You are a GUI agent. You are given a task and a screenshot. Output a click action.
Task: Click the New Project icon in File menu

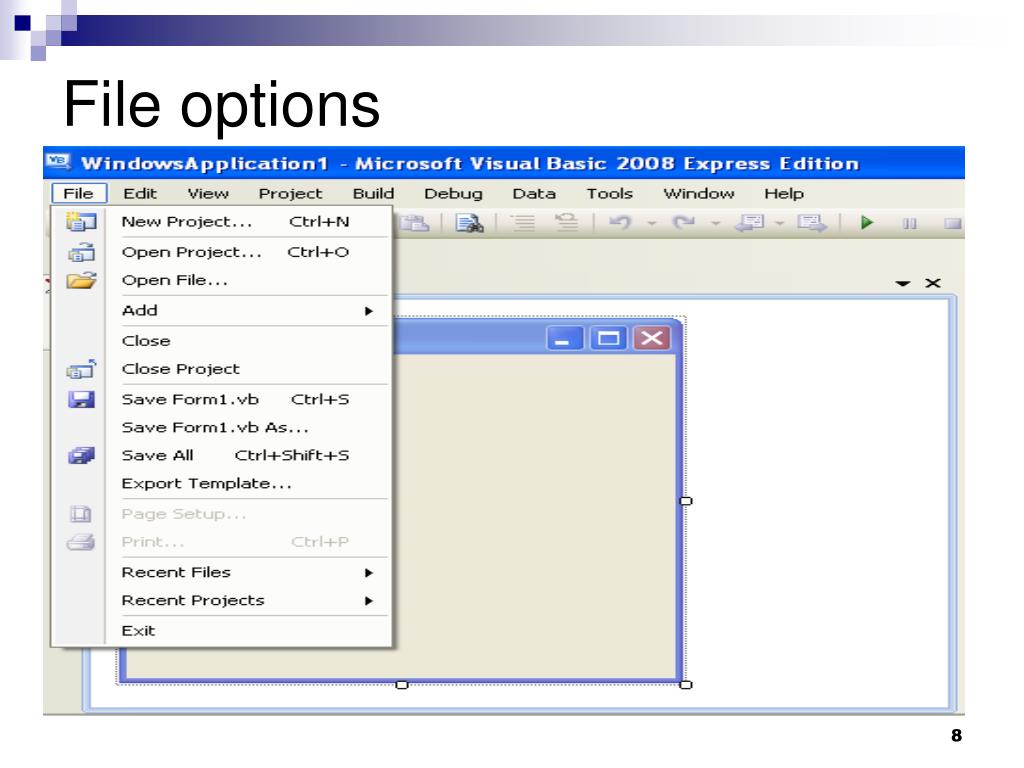point(81,222)
